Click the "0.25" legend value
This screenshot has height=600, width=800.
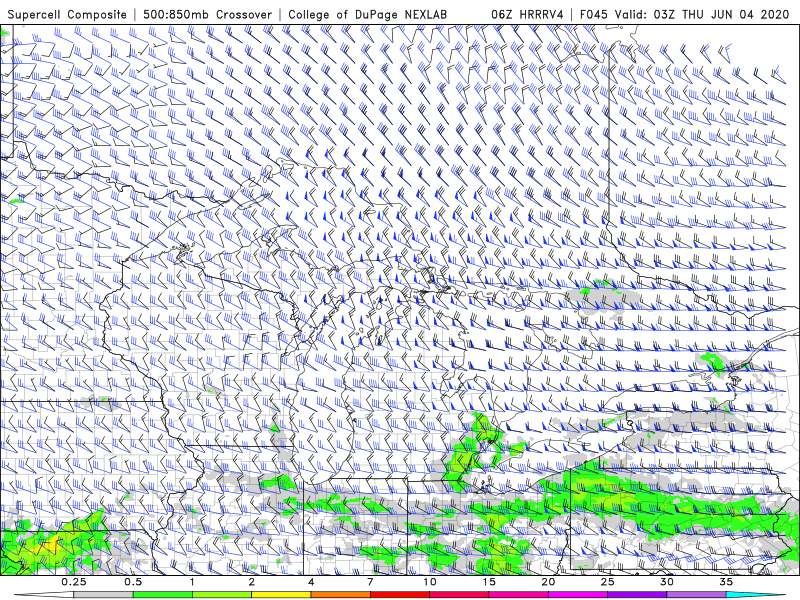click(74, 582)
